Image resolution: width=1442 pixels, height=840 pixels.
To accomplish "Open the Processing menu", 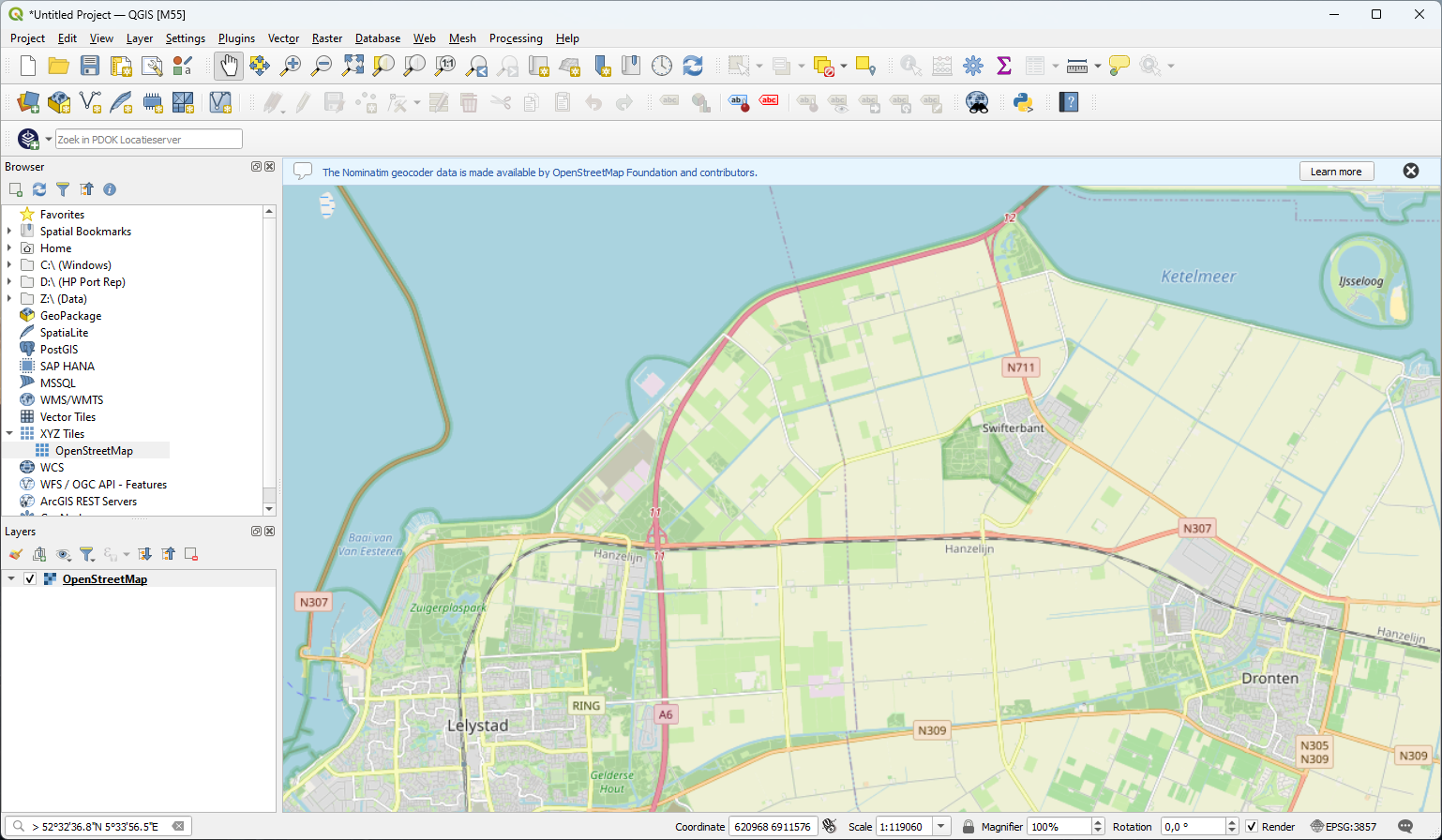I will click(x=516, y=38).
